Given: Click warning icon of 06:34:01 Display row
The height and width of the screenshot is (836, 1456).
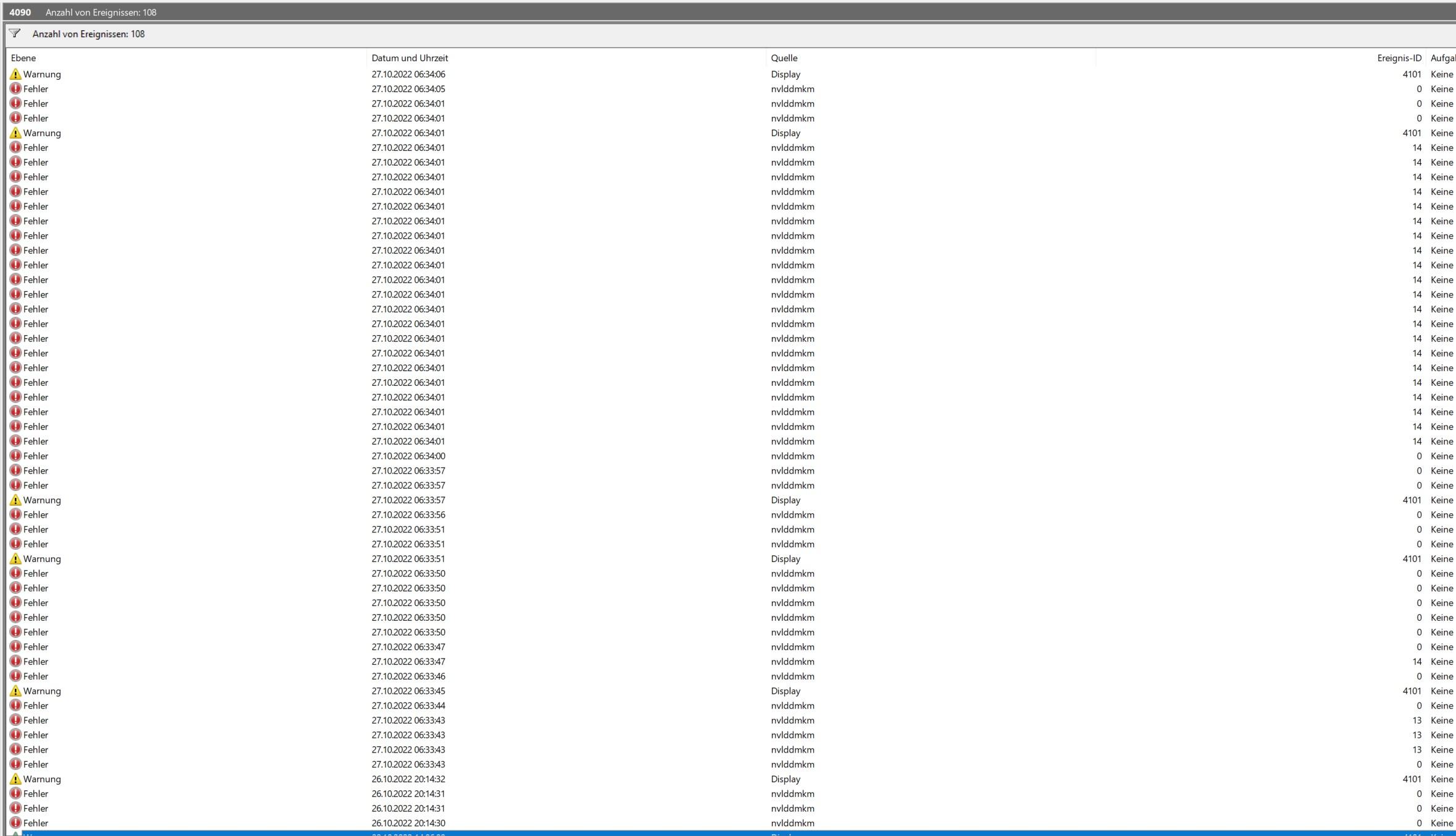Looking at the screenshot, I should tap(16, 133).
